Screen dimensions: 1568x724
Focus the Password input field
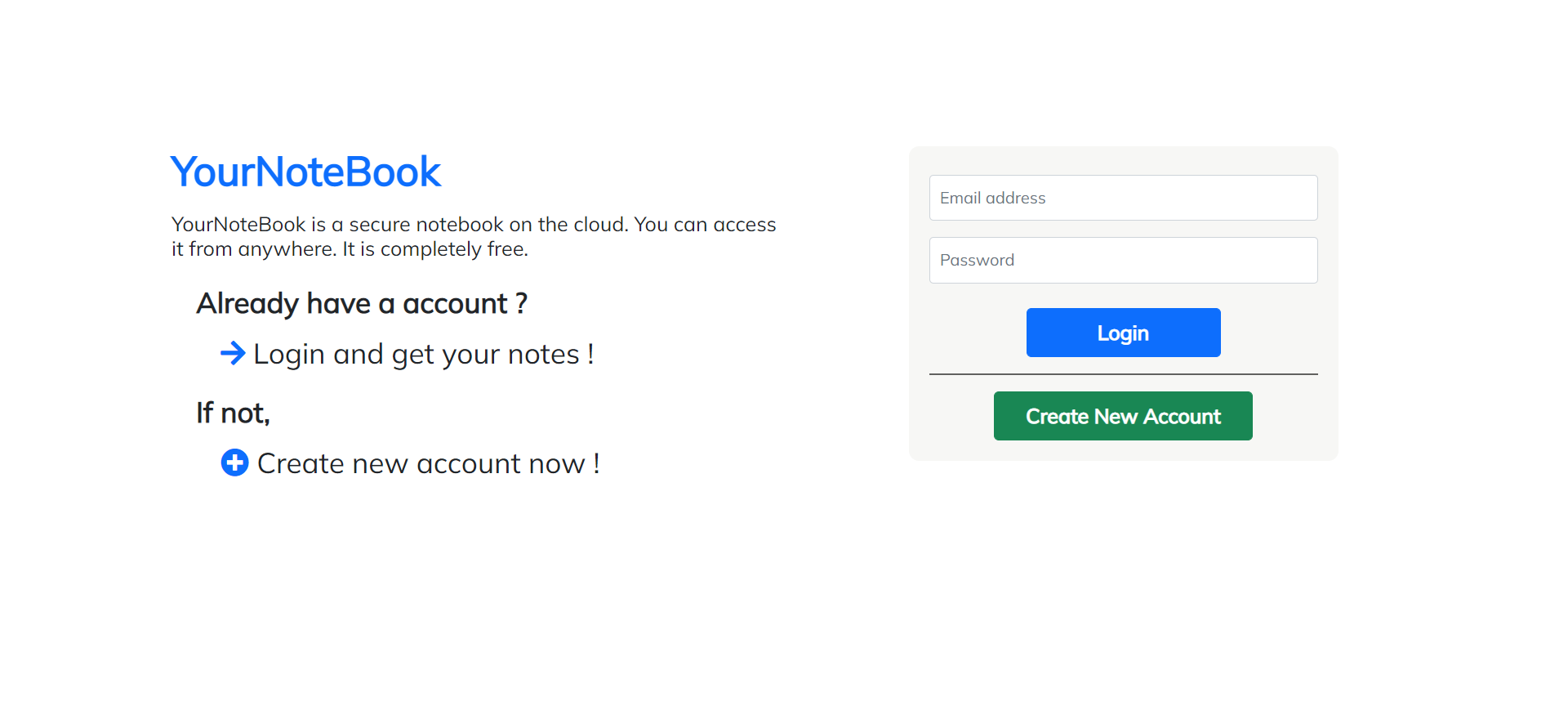(1123, 260)
